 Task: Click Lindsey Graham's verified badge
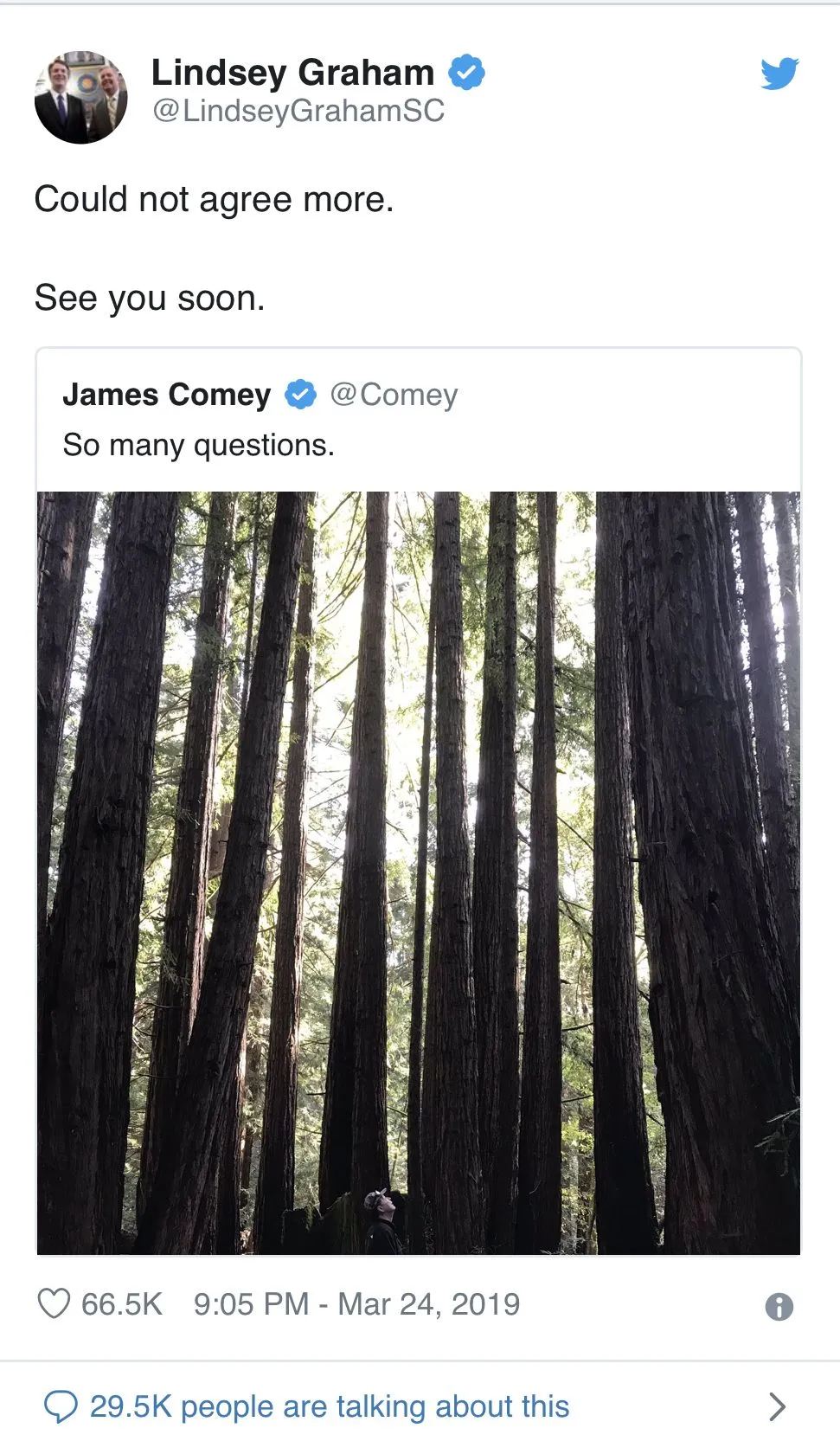466,73
